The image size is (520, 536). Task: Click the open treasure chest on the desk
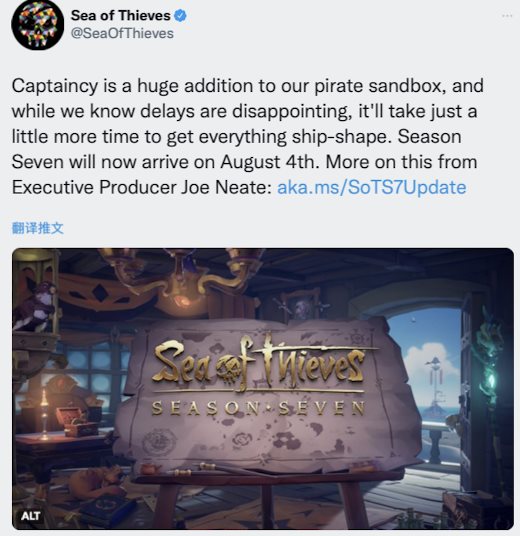pos(77,421)
